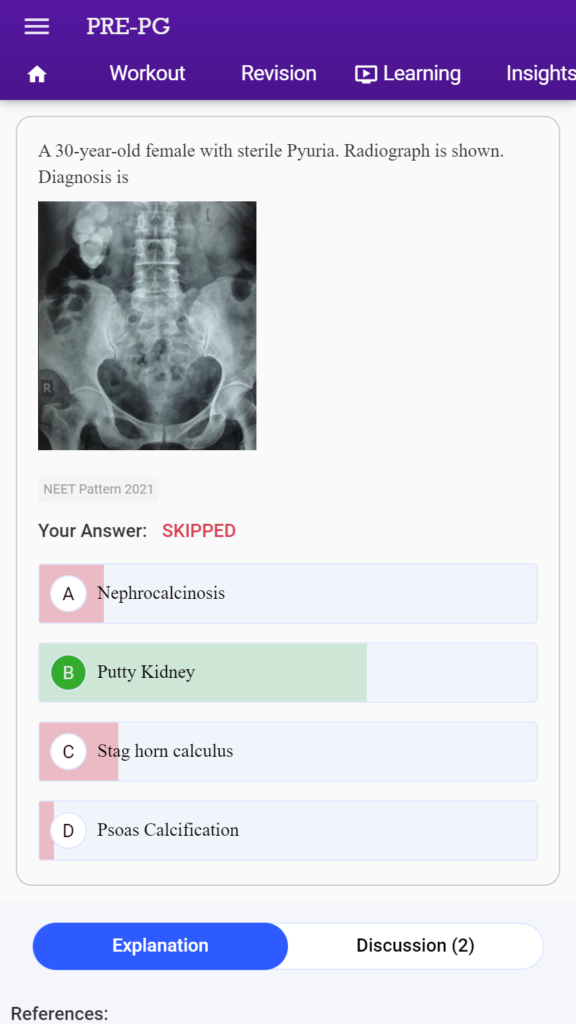
Task: Select option A circle icon
Action: 68,594
